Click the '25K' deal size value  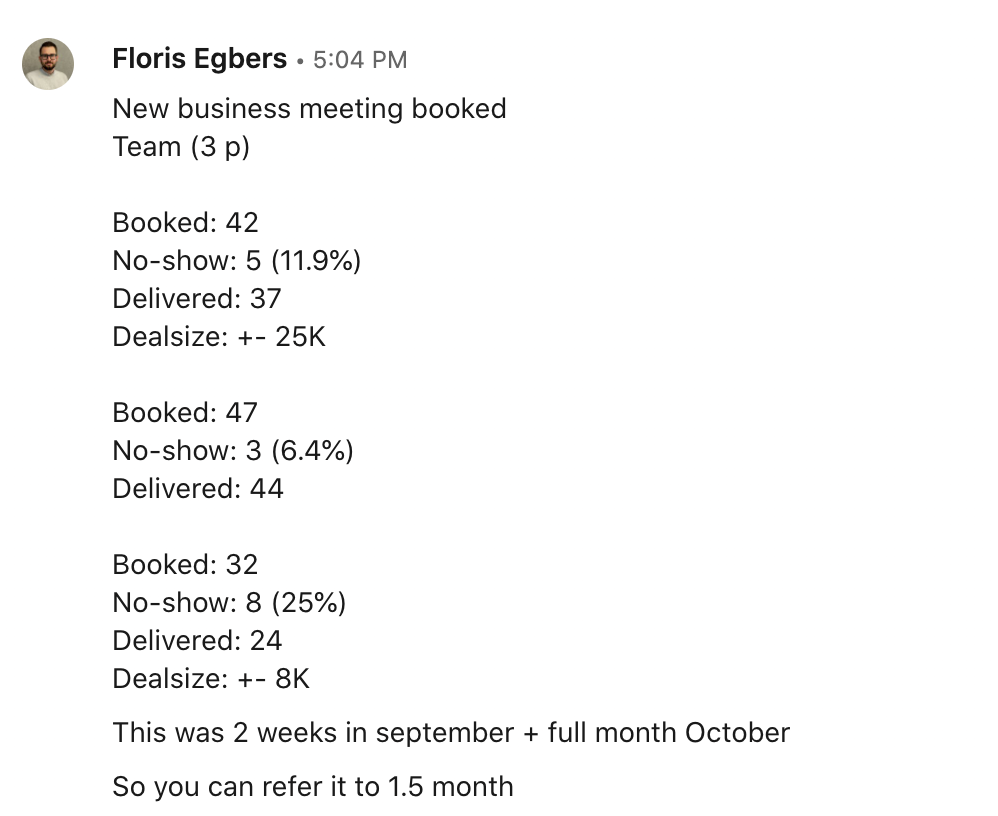pos(300,337)
